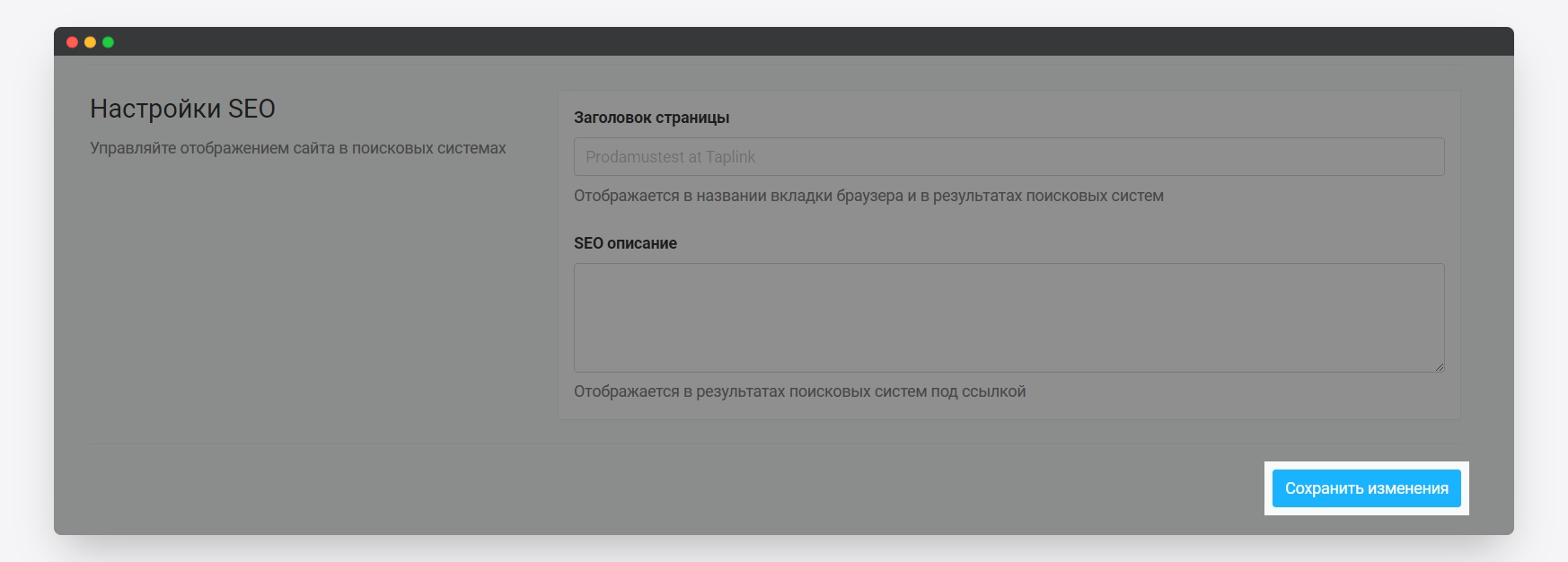The image size is (1568, 562).
Task: Click the Управляйте отображением сайта subtitle text
Action: coord(297,148)
